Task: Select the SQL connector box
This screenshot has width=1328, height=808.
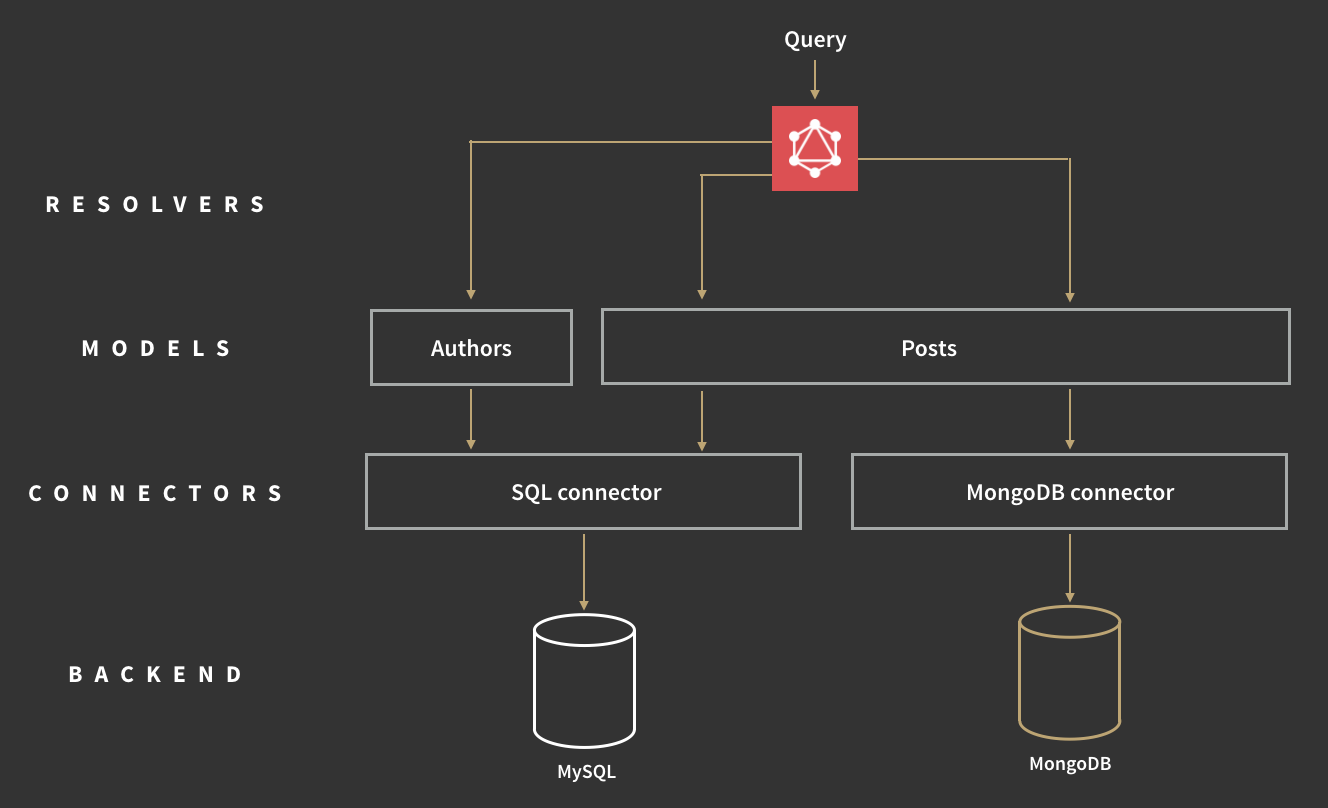Action: click(583, 491)
